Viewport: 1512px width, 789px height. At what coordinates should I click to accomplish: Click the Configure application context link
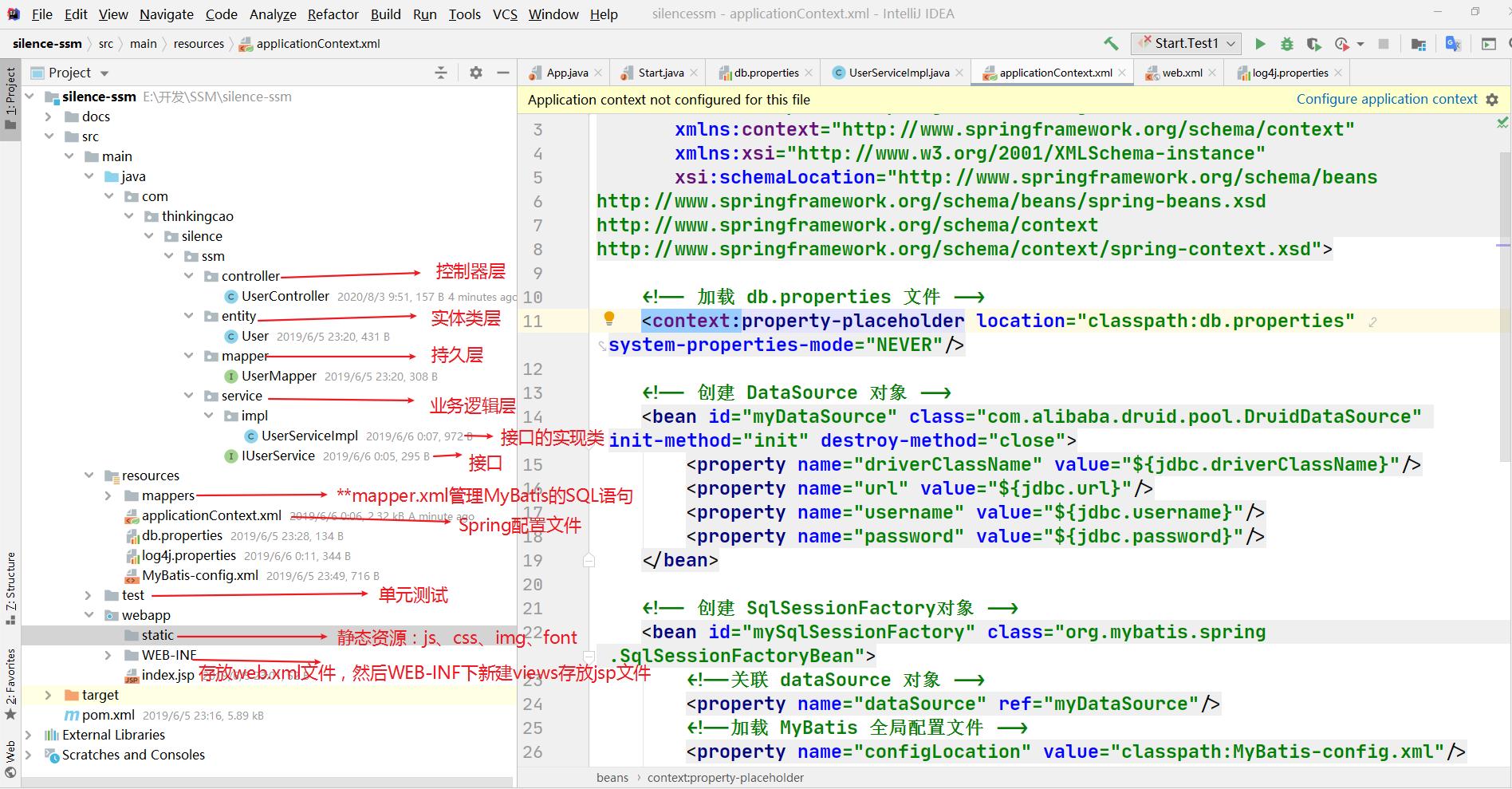coord(1387,99)
